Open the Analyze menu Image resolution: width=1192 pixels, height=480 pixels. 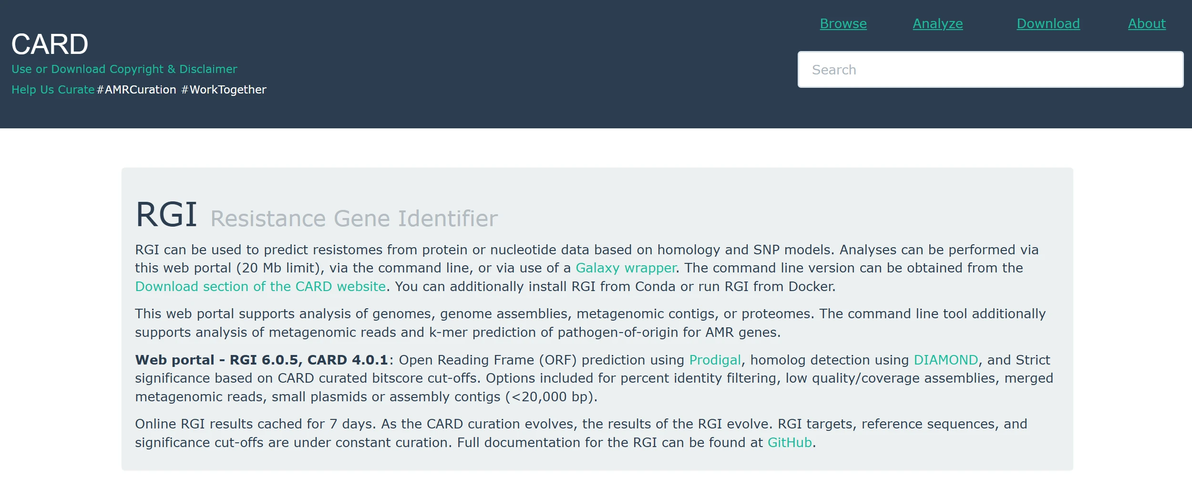coord(937,24)
